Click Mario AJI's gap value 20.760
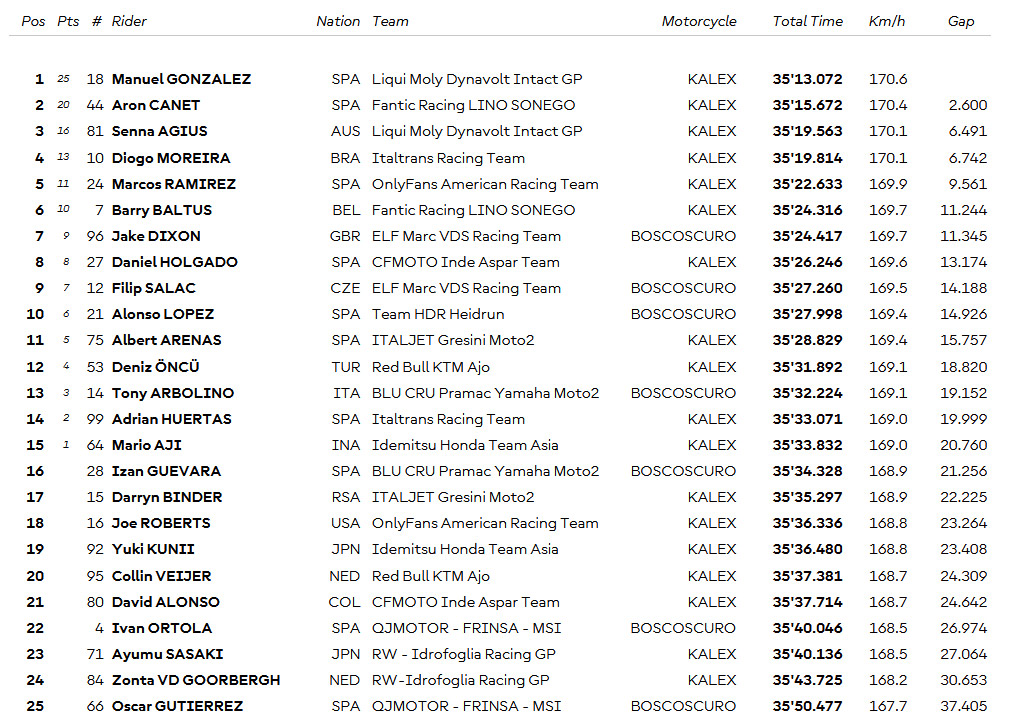Screen dimensions: 1009x720 963,445
